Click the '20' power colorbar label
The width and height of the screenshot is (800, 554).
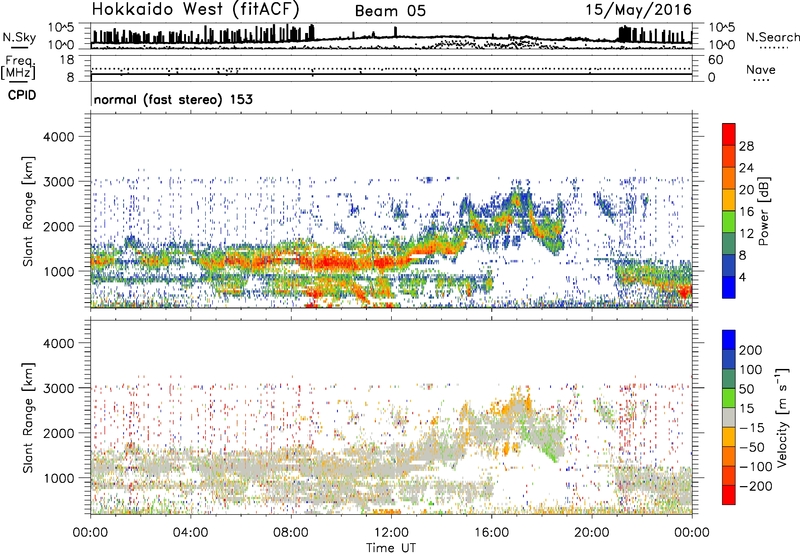[746, 190]
